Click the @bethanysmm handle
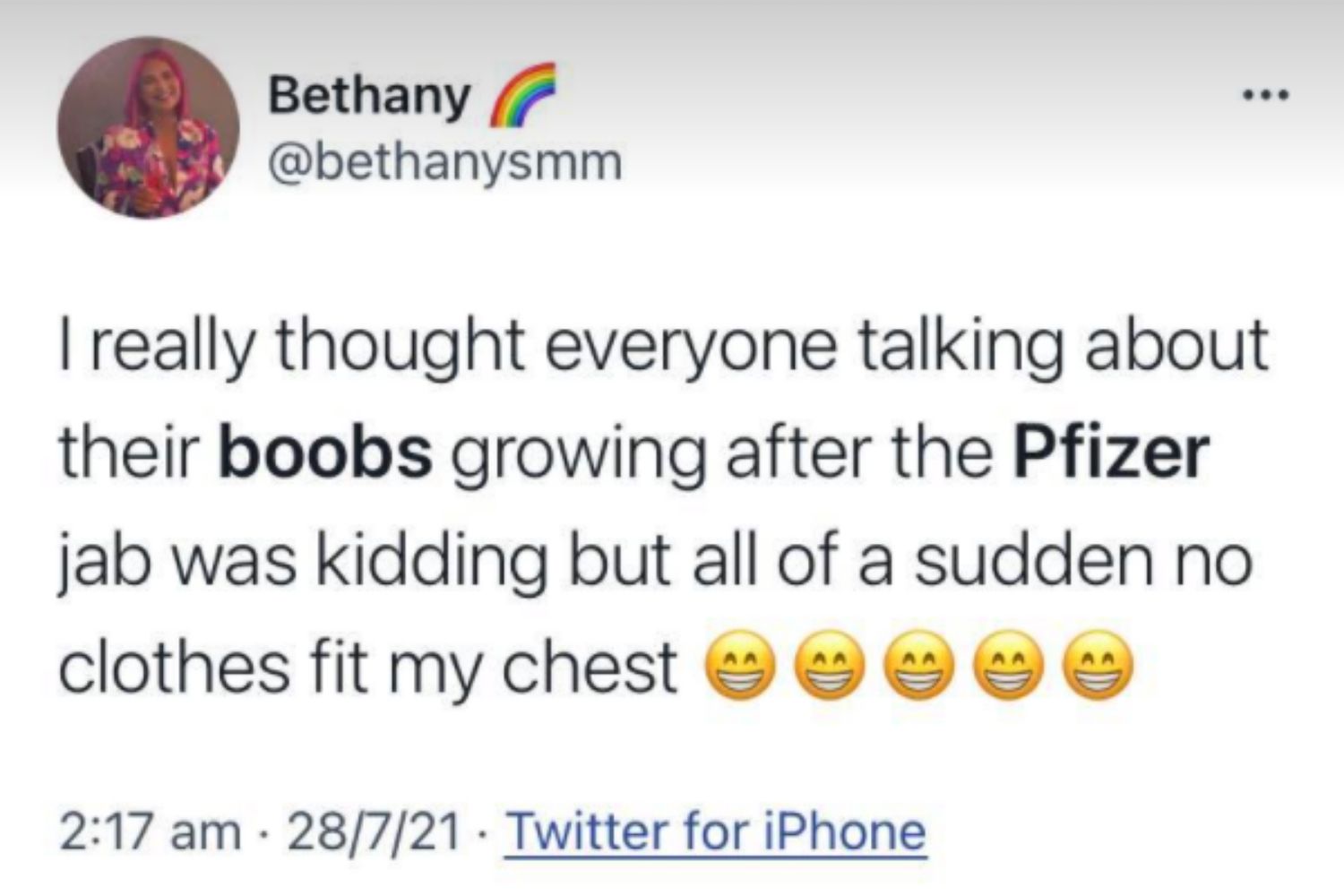1344x896 pixels. [x=443, y=159]
